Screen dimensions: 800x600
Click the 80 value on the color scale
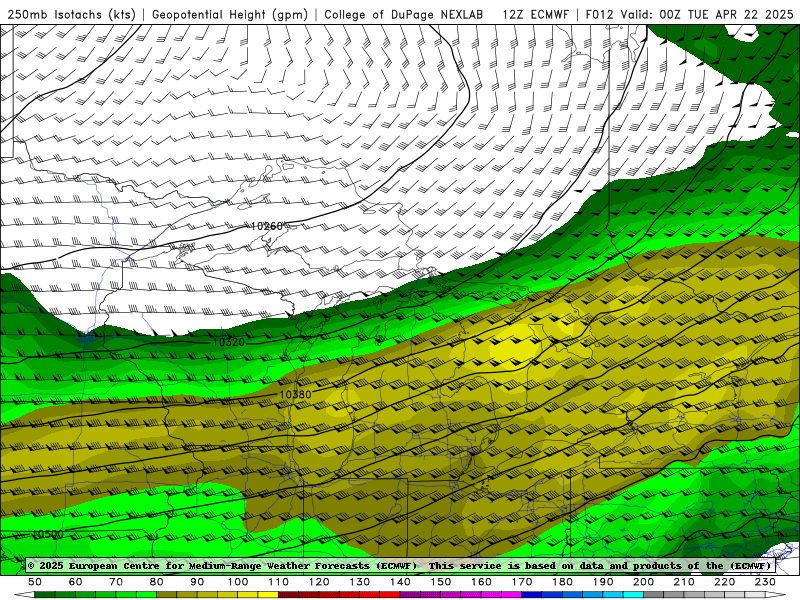point(157,582)
